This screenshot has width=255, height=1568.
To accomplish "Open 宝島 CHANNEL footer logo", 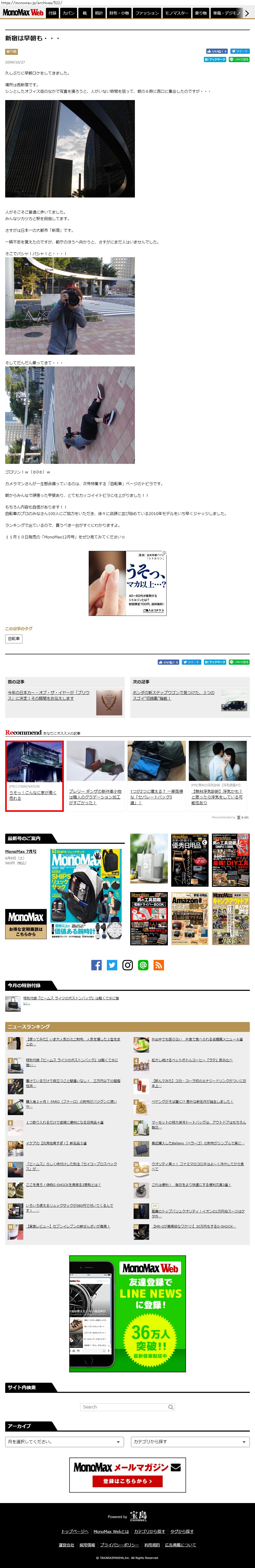I will click(139, 1516).
